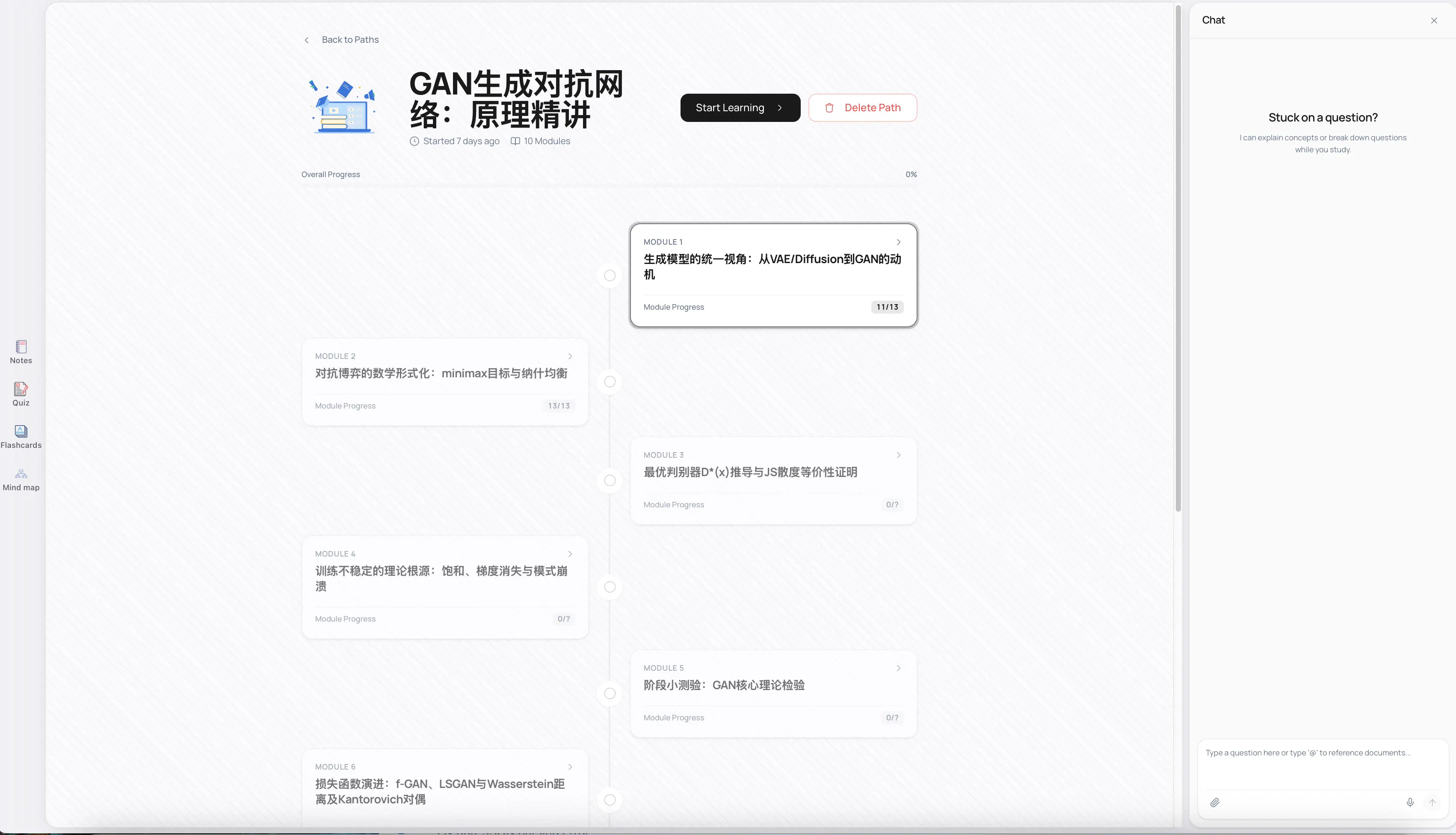Image resolution: width=1456 pixels, height=835 pixels.
Task: Select the timeline circle for Module 5
Action: click(610, 694)
